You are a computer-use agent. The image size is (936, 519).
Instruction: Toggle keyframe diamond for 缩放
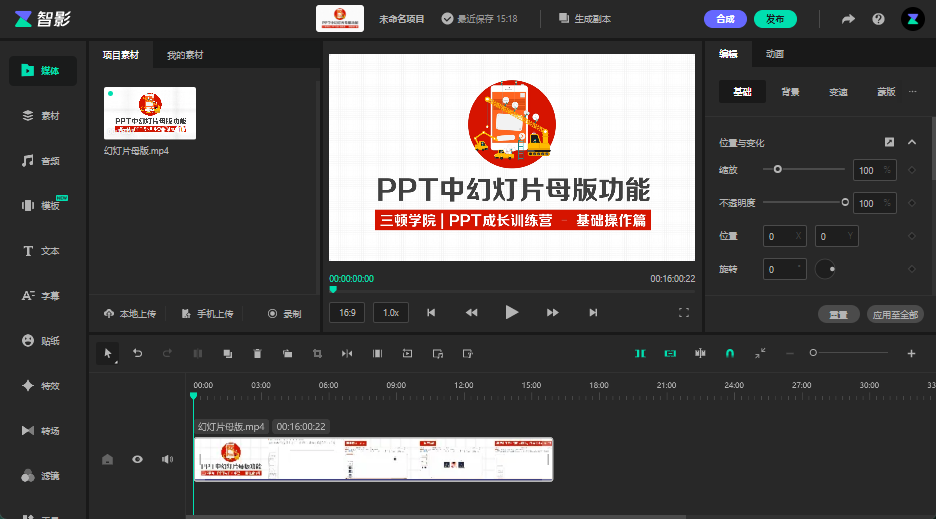[x=912, y=170]
